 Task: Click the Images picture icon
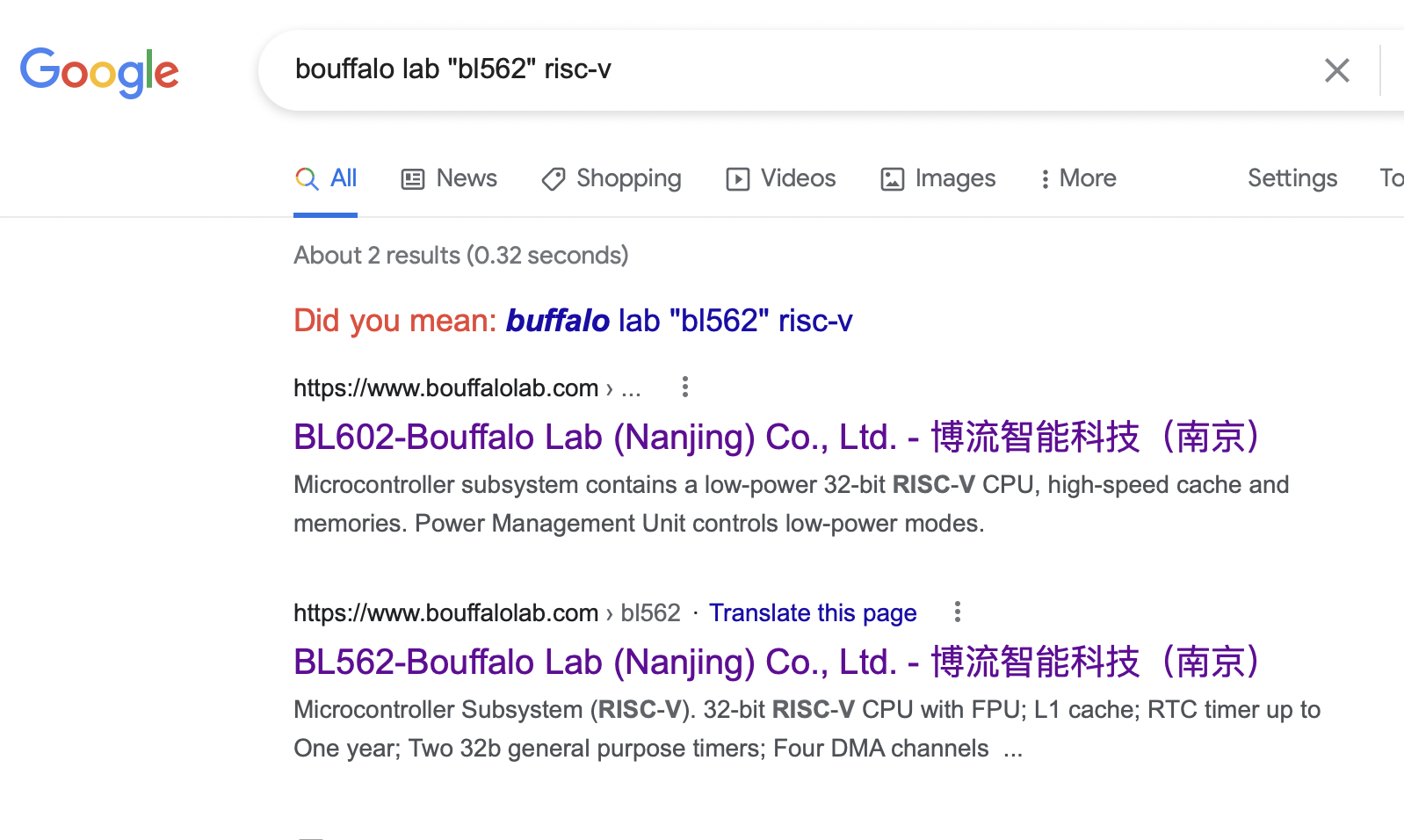coord(892,178)
